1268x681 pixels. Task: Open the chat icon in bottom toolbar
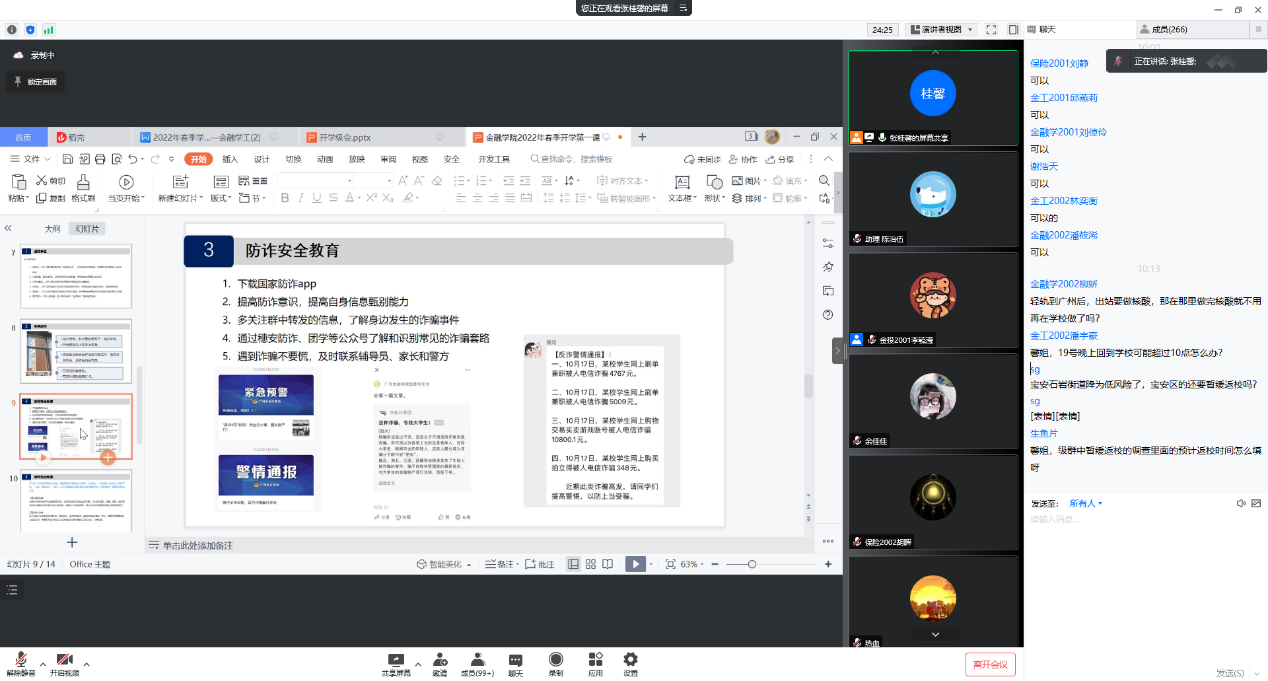pos(515,661)
